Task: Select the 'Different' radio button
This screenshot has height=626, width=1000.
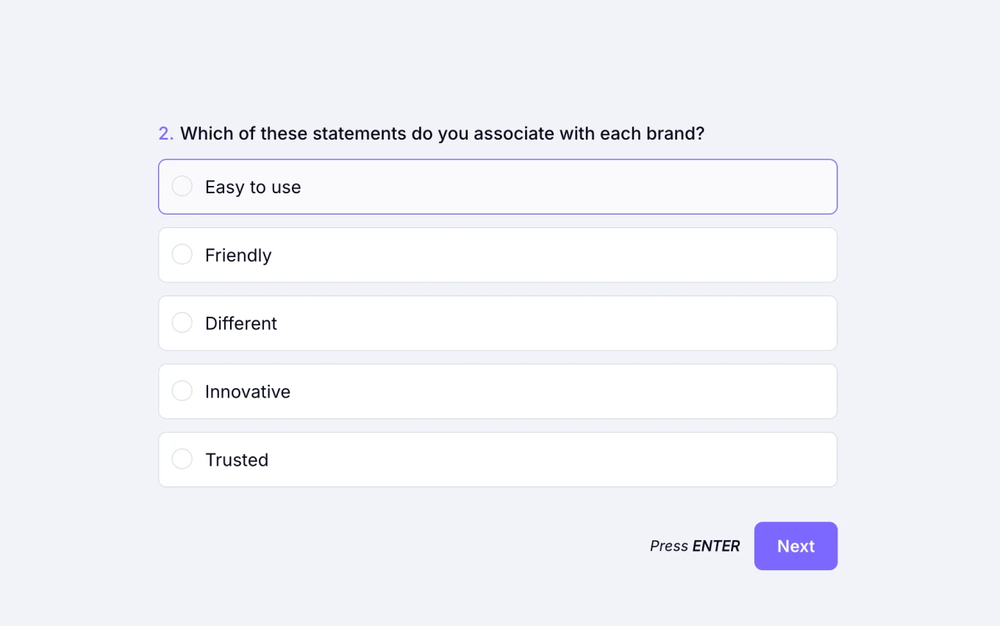Action: [x=182, y=322]
